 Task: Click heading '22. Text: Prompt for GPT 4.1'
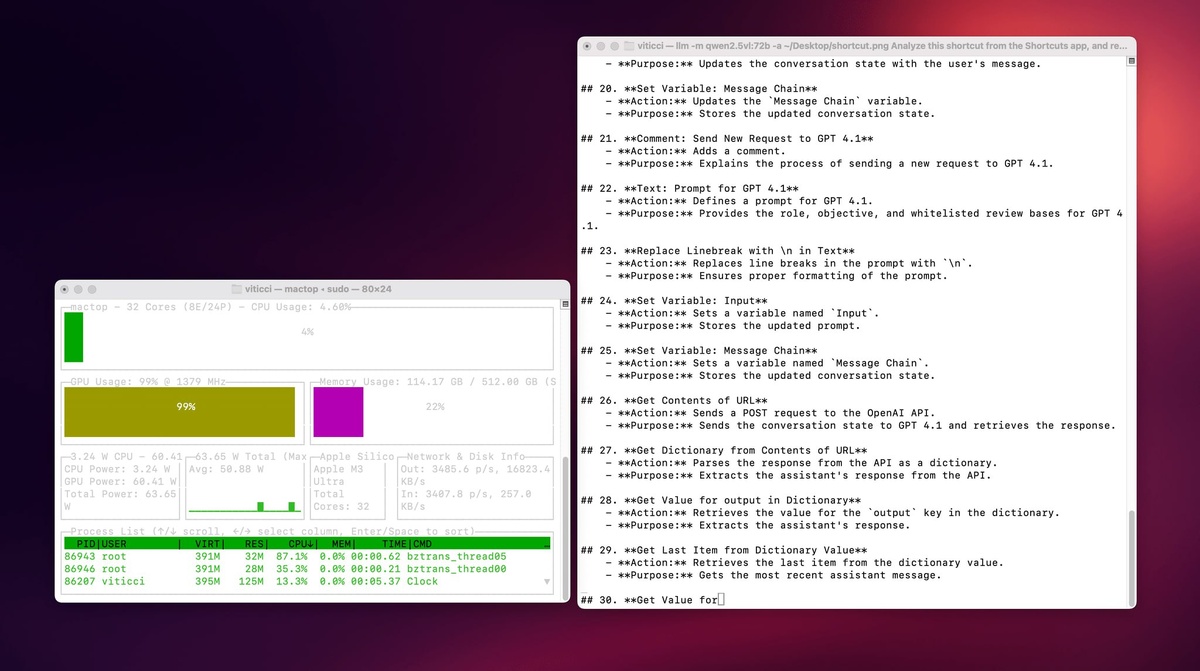click(x=689, y=188)
